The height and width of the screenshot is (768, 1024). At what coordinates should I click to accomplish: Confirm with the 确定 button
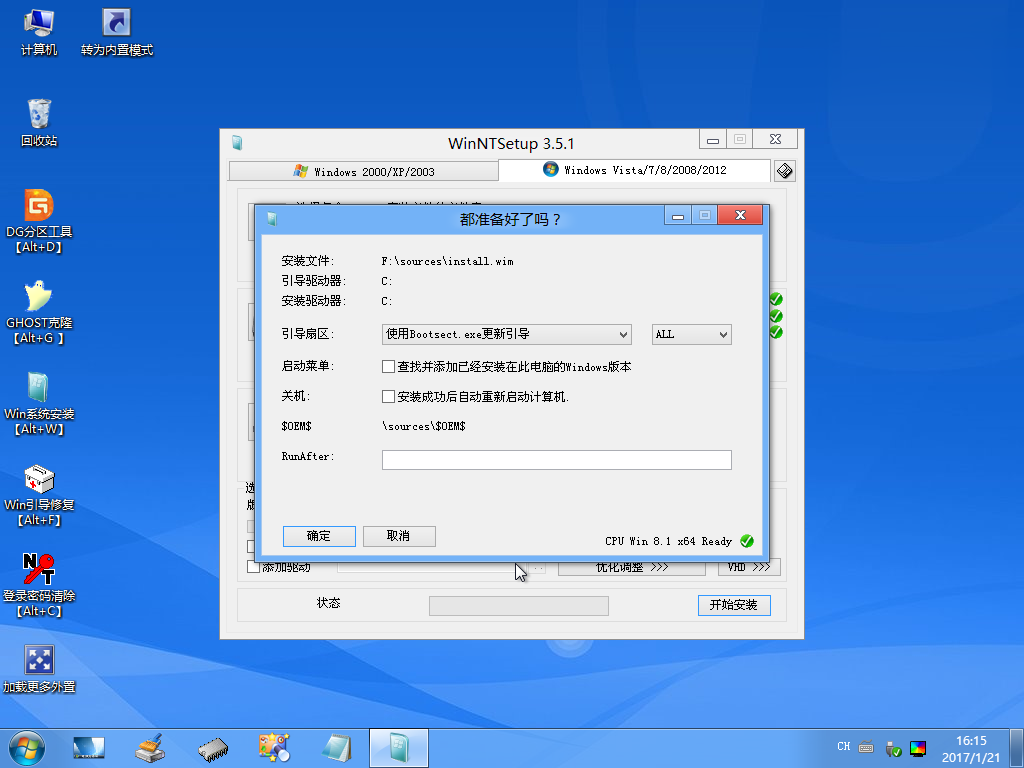319,536
